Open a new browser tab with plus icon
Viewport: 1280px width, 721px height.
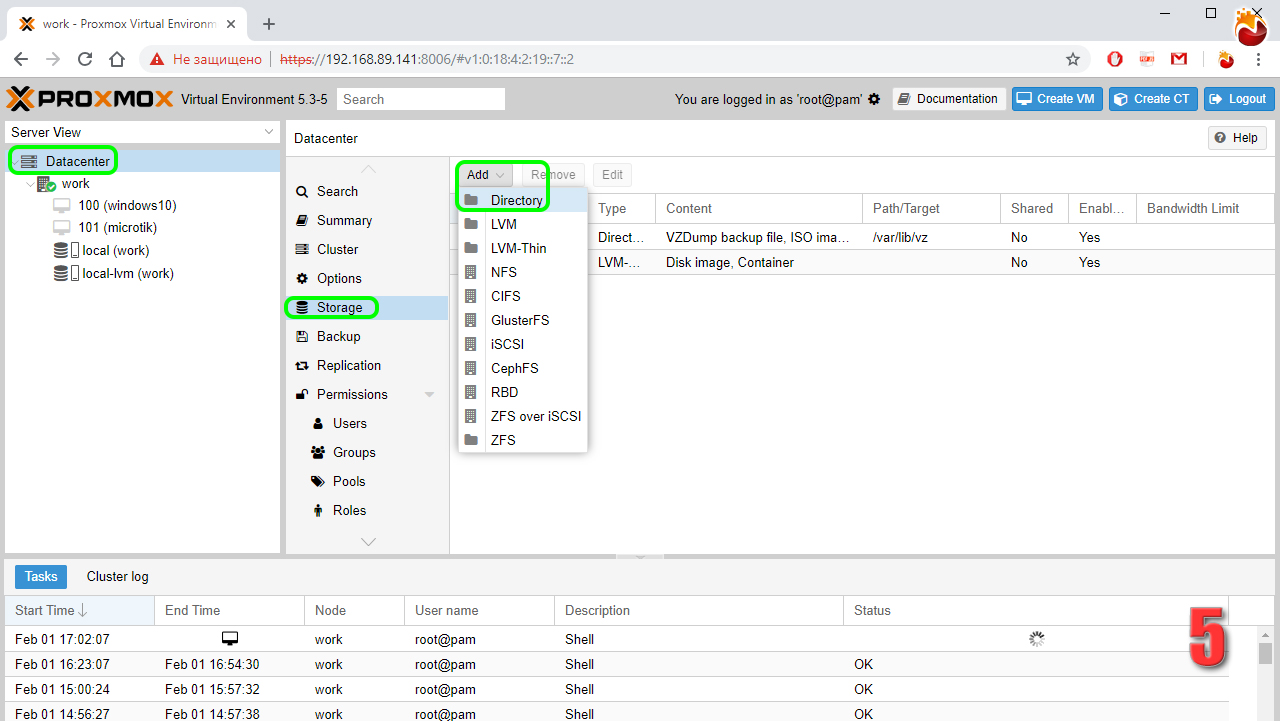pyautogui.click(x=268, y=24)
